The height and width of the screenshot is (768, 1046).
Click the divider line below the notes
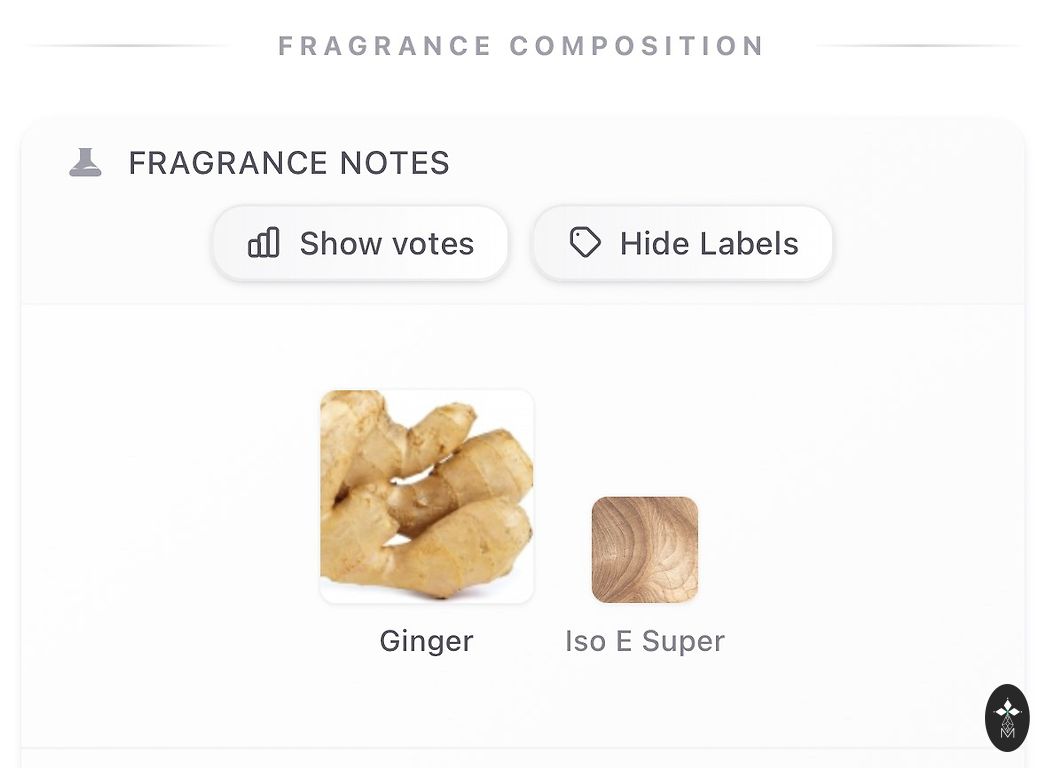[x=500, y=748]
